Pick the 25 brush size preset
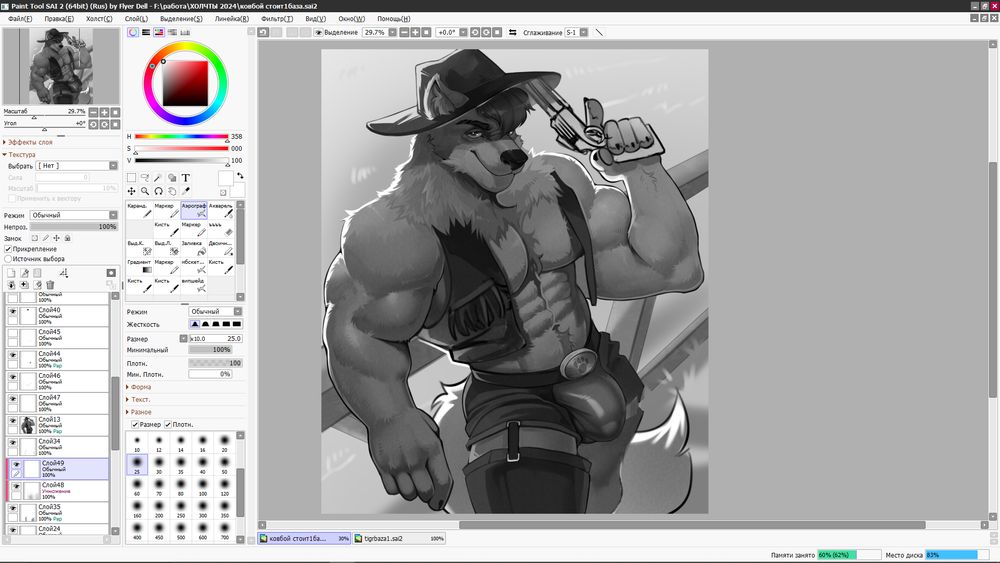The width and height of the screenshot is (1000, 563). (137, 465)
